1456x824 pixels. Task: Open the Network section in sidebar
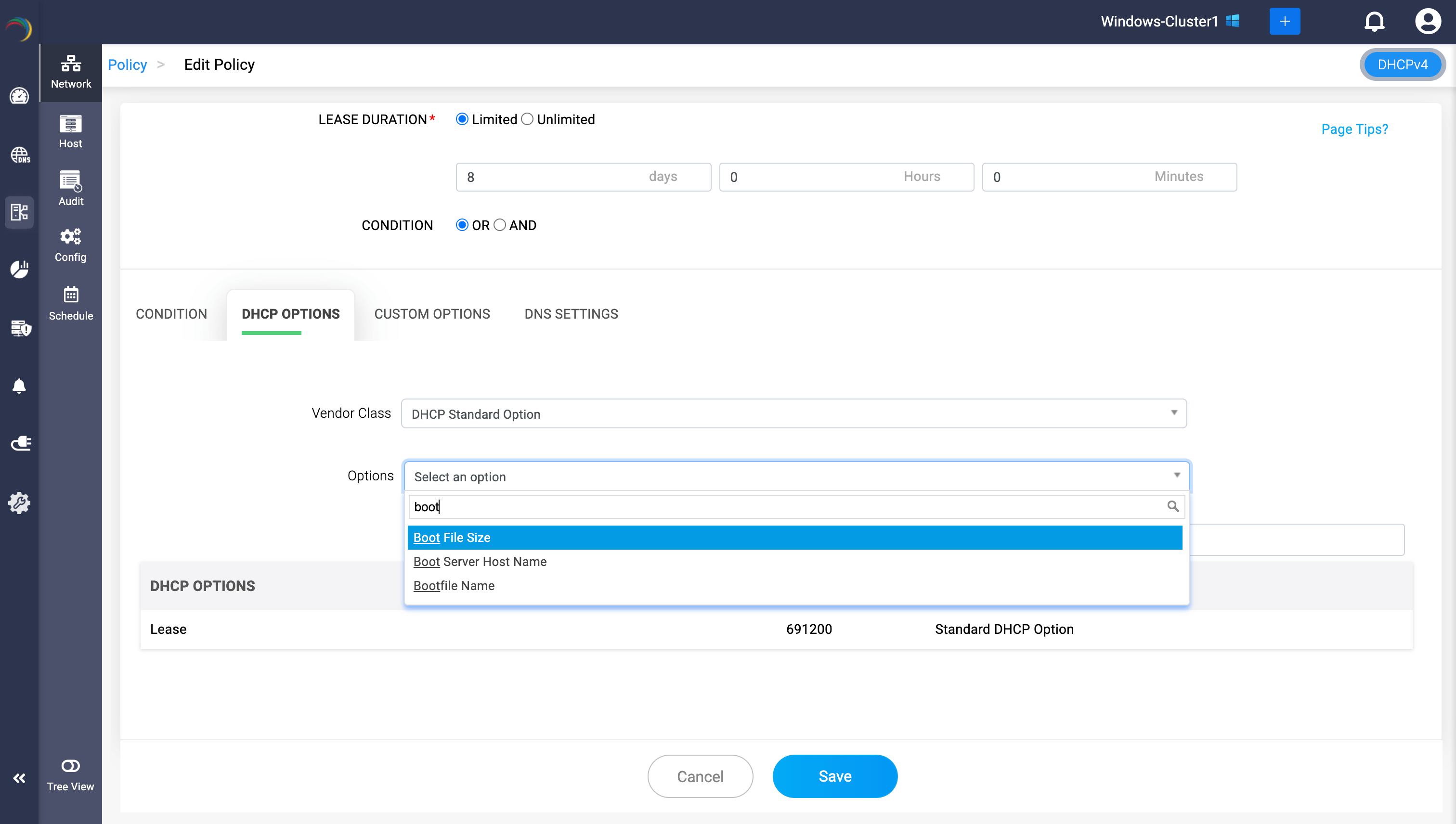tap(71, 72)
